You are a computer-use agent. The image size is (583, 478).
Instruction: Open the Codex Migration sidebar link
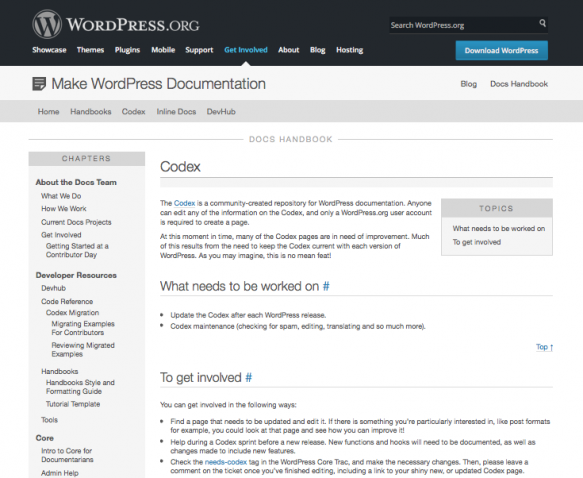tap(73, 313)
